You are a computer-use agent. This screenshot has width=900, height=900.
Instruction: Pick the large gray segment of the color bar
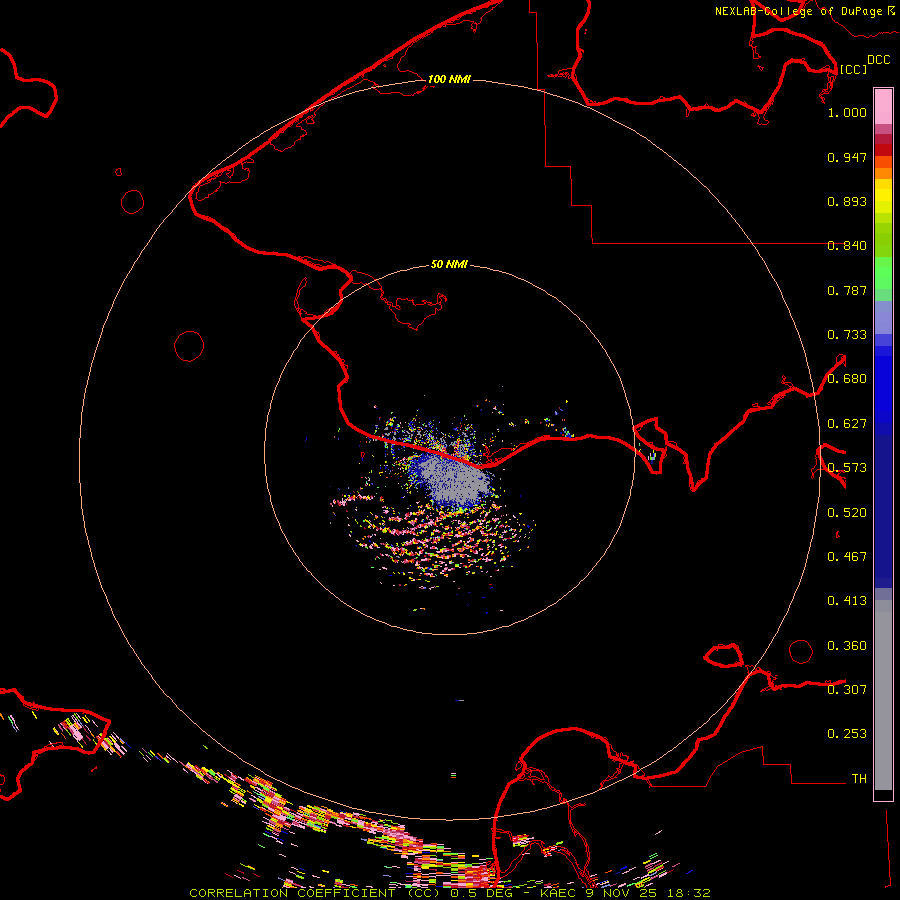(883, 695)
